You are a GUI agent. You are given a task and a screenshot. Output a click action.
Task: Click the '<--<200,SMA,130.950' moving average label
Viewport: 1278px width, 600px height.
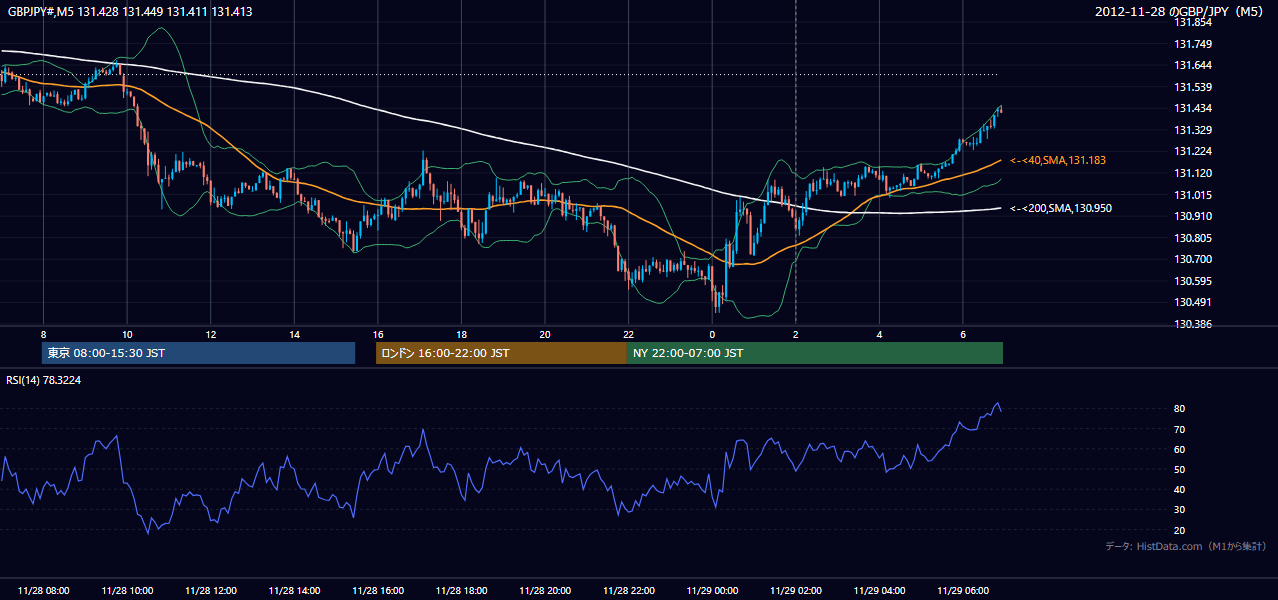(1061, 208)
